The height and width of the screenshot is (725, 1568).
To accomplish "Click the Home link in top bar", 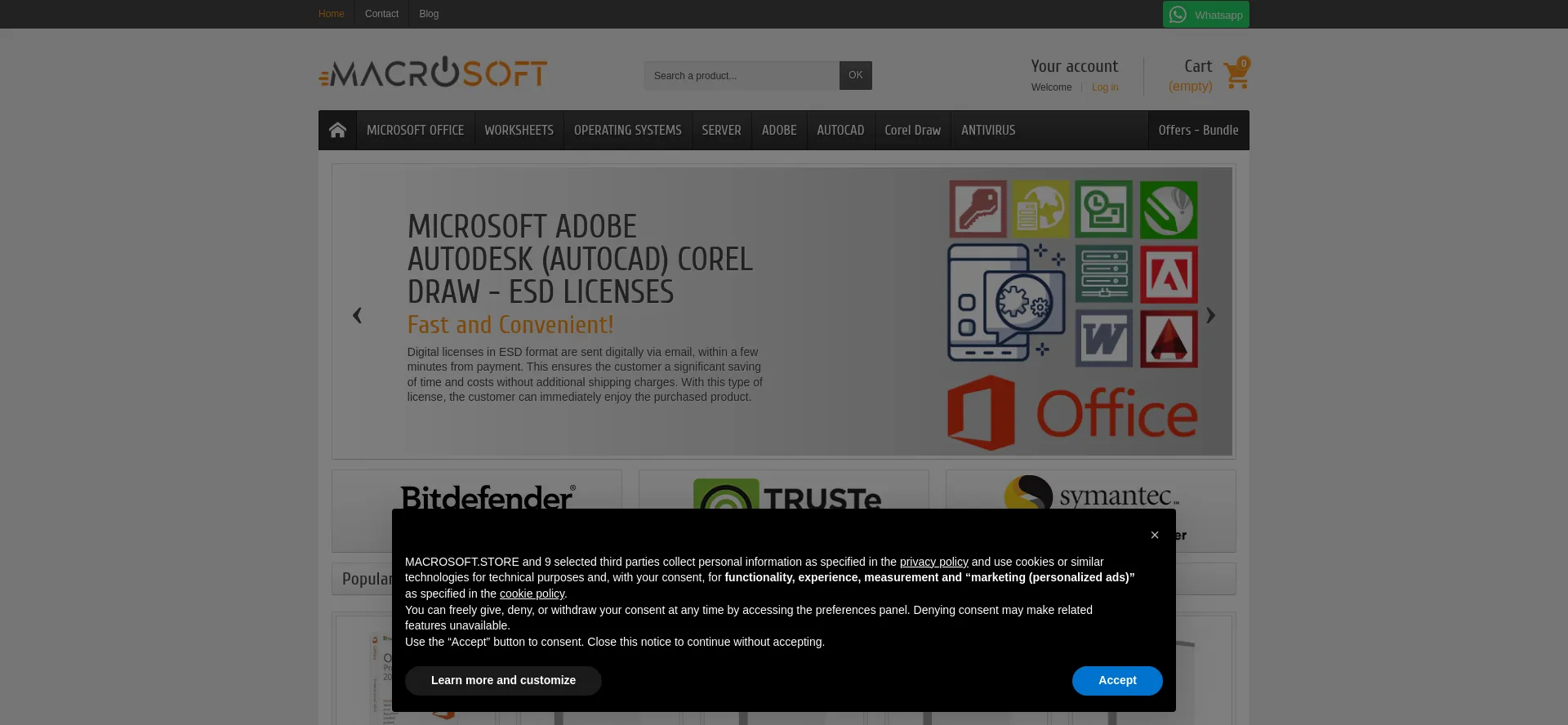I will tap(331, 14).
